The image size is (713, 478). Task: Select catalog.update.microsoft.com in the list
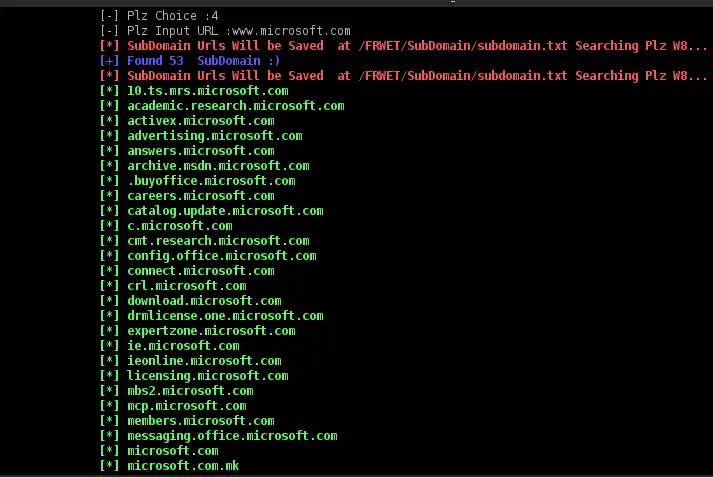coord(225,211)
